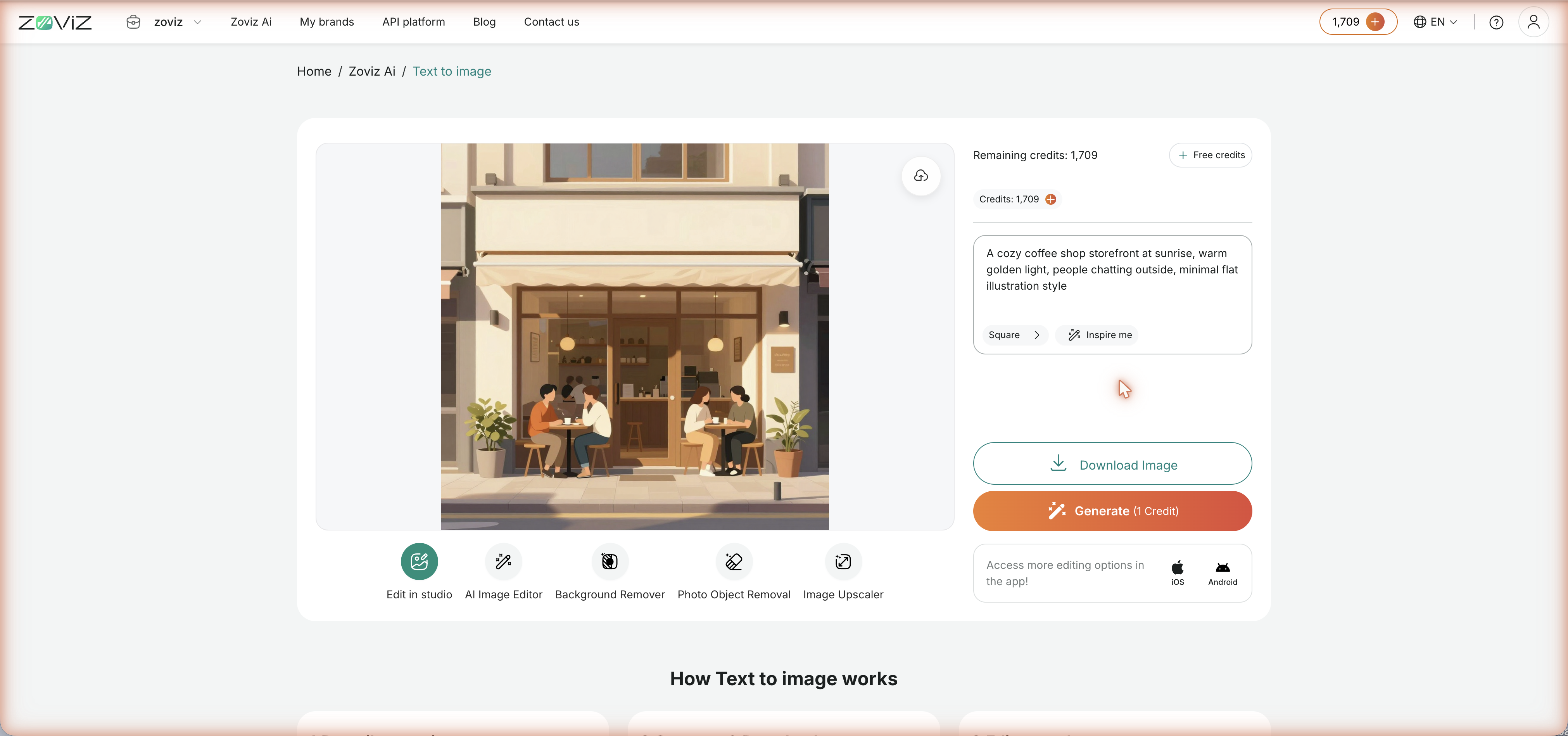Click the AI Image Editor label

[x=503, y=595]
